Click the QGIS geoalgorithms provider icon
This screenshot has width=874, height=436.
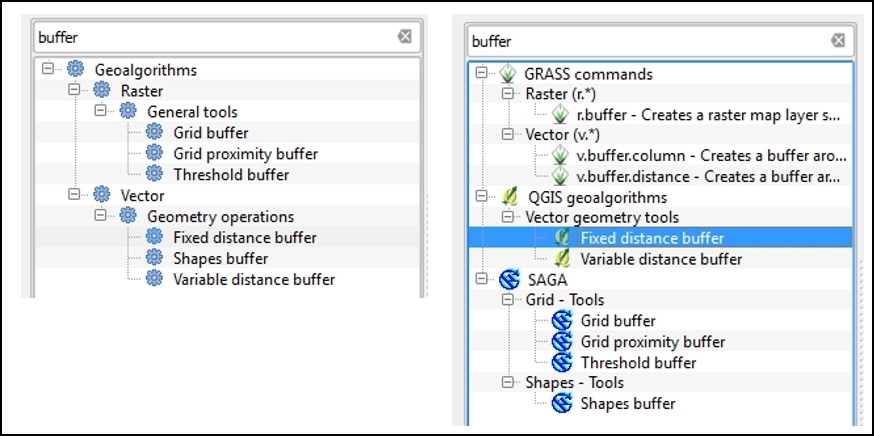point(507,197)
